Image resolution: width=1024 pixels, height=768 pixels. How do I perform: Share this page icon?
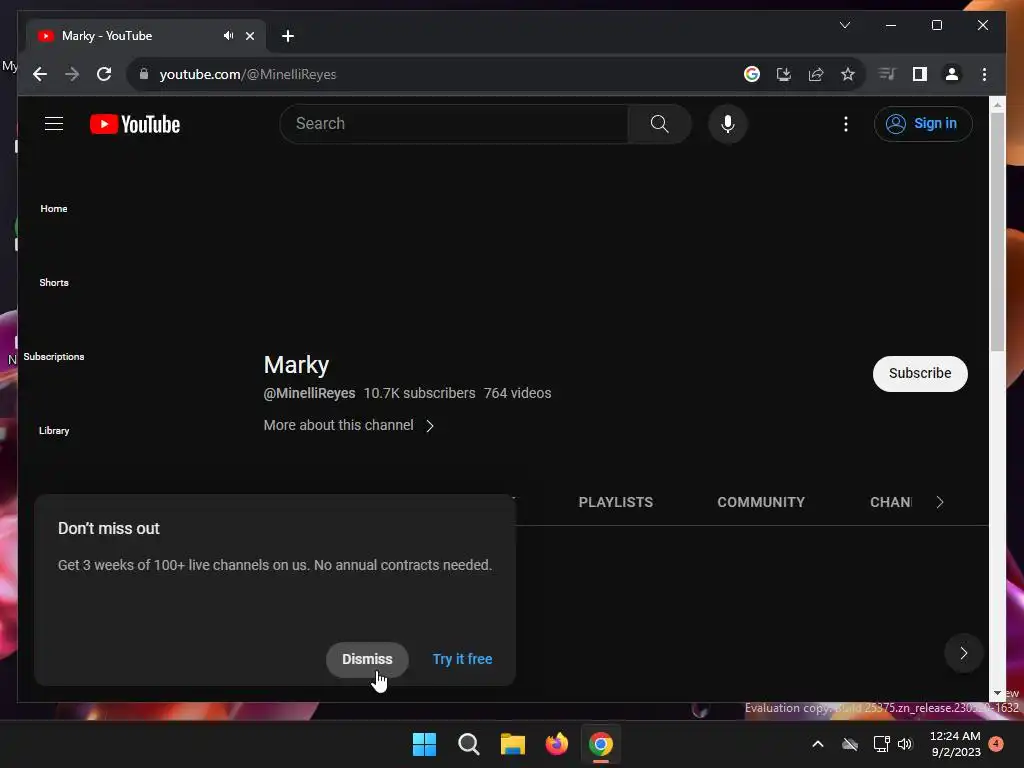click(816, 74)
